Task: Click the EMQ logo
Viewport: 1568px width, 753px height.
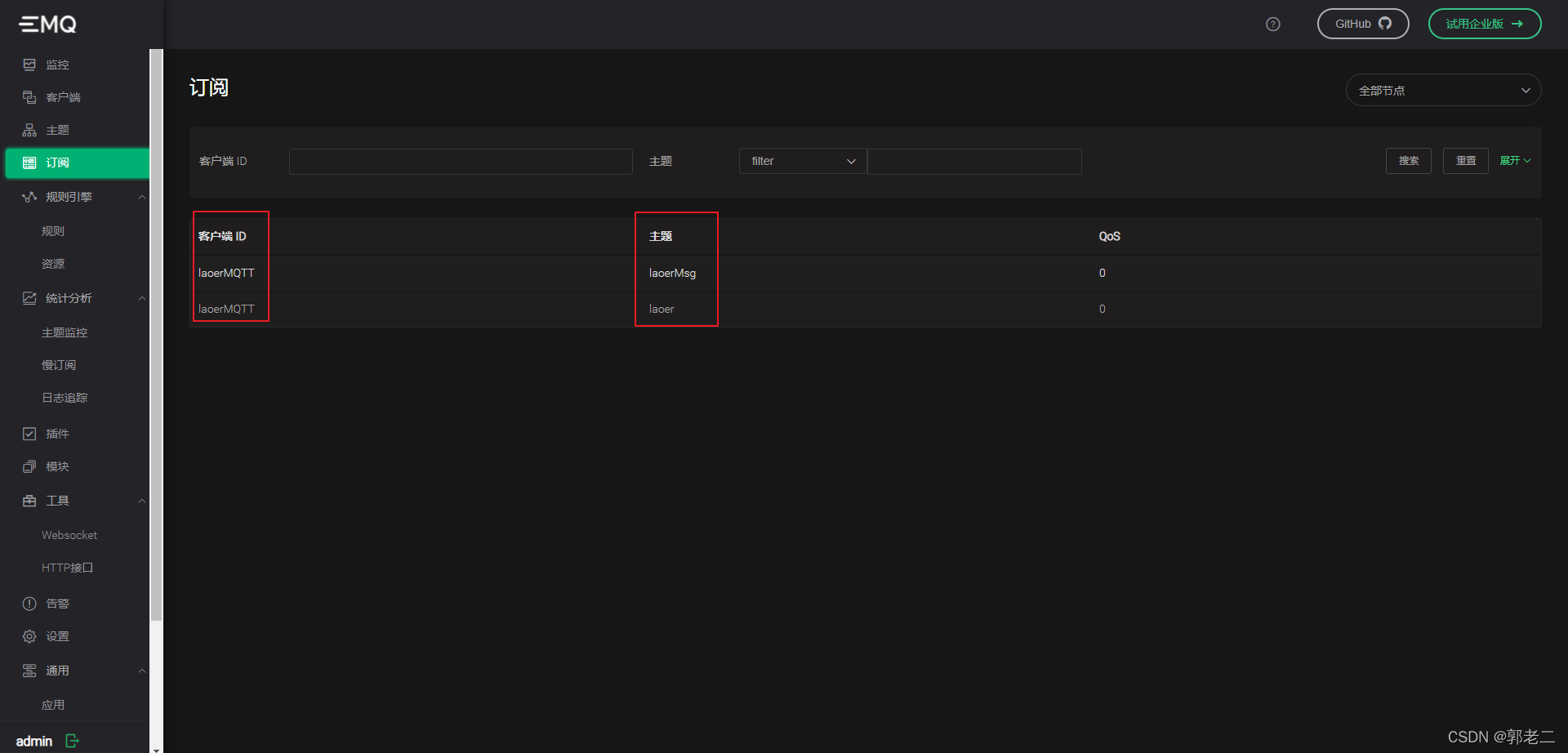Action: pos(47,25)
